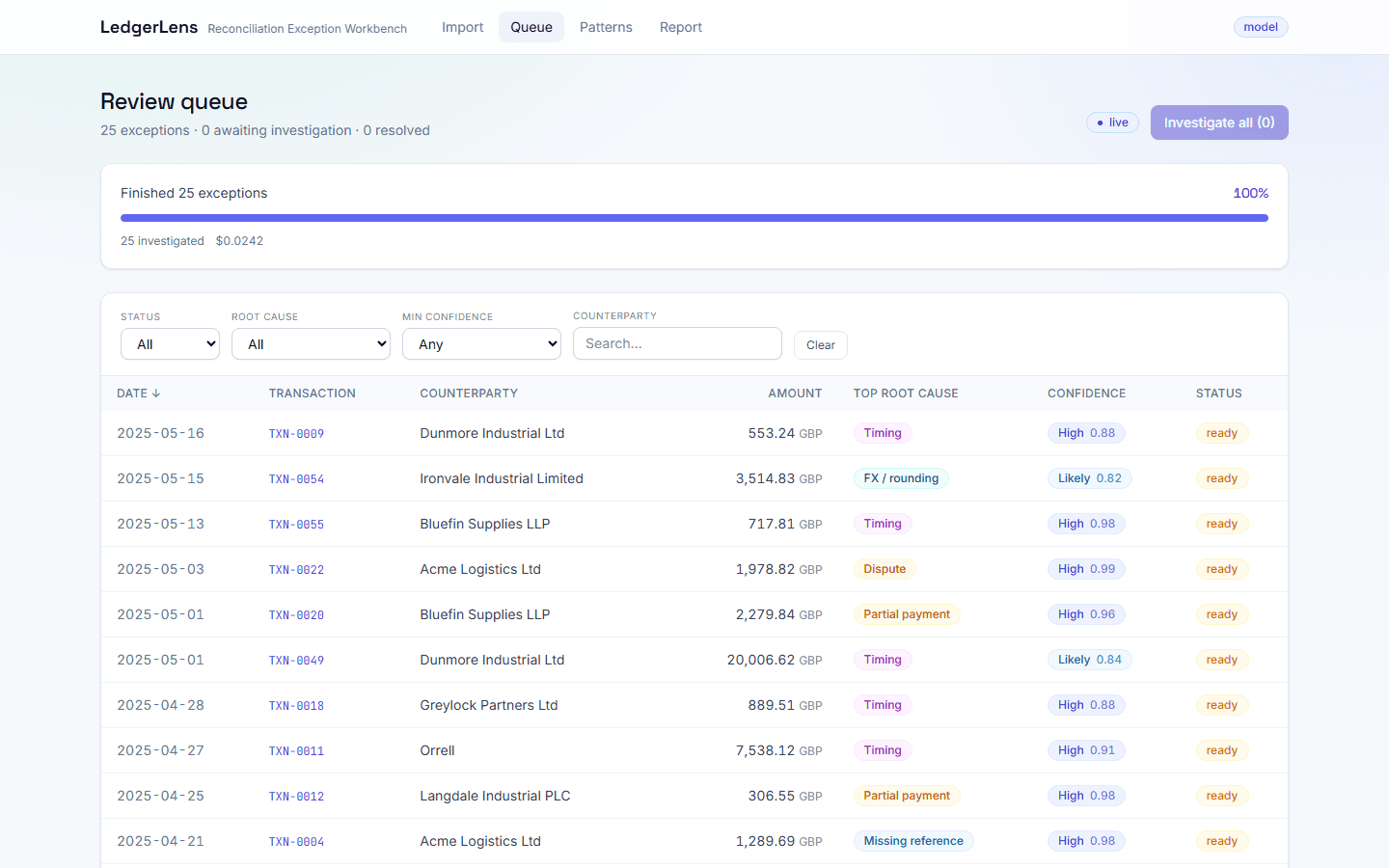Viewport: 1389px width, 868px height.
Task: Click Partial payment tag for TXN-0020
Action: [907, 614]
